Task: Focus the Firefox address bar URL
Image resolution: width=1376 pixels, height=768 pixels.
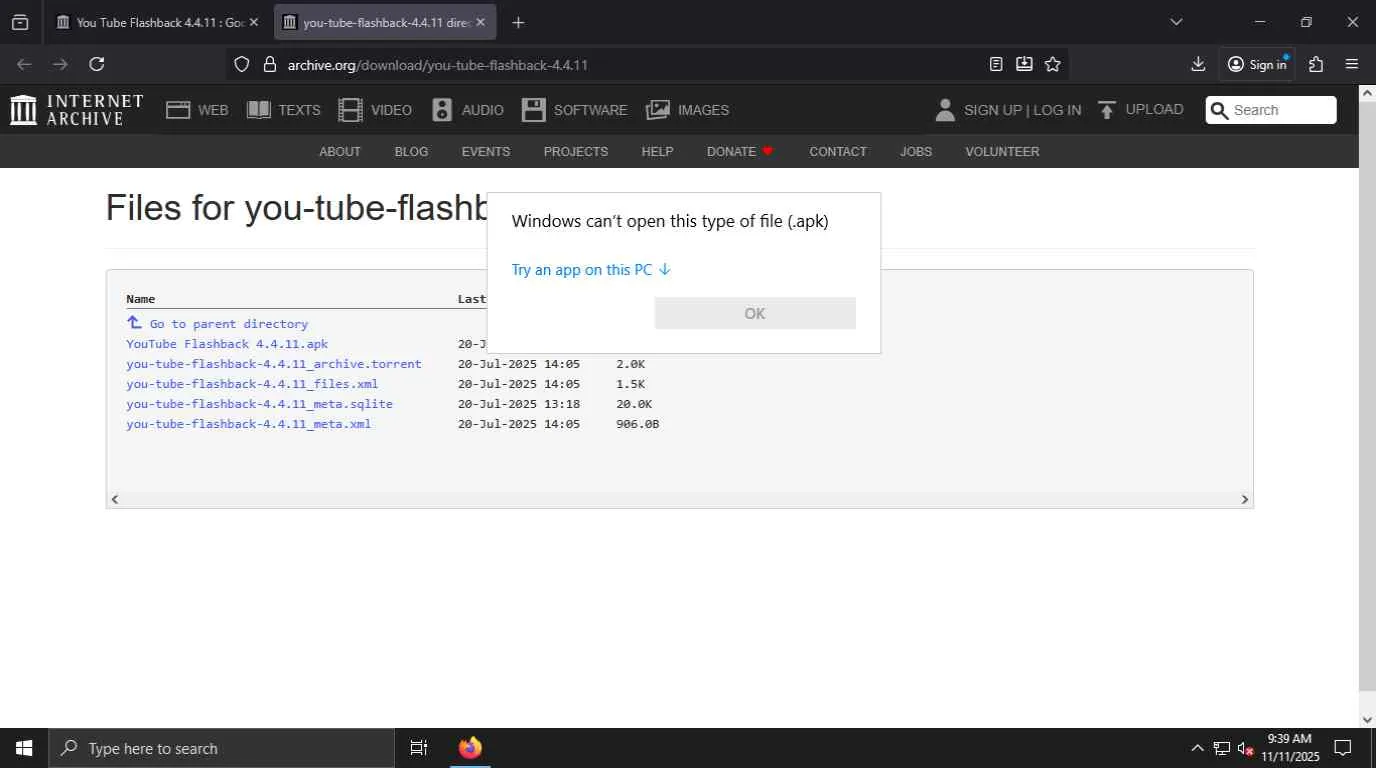Action: (438, 65)
